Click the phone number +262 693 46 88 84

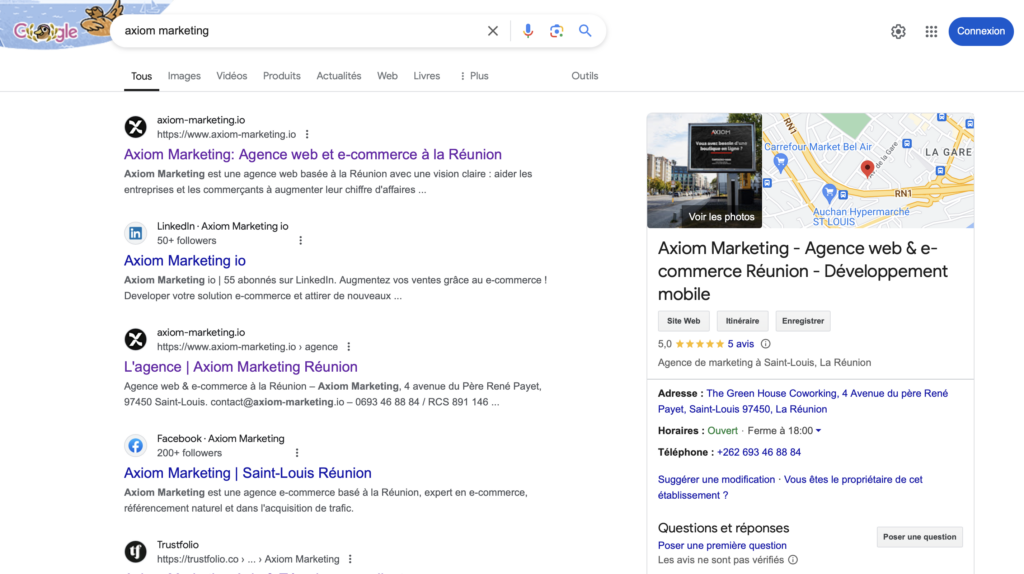(x=759, y=452)
